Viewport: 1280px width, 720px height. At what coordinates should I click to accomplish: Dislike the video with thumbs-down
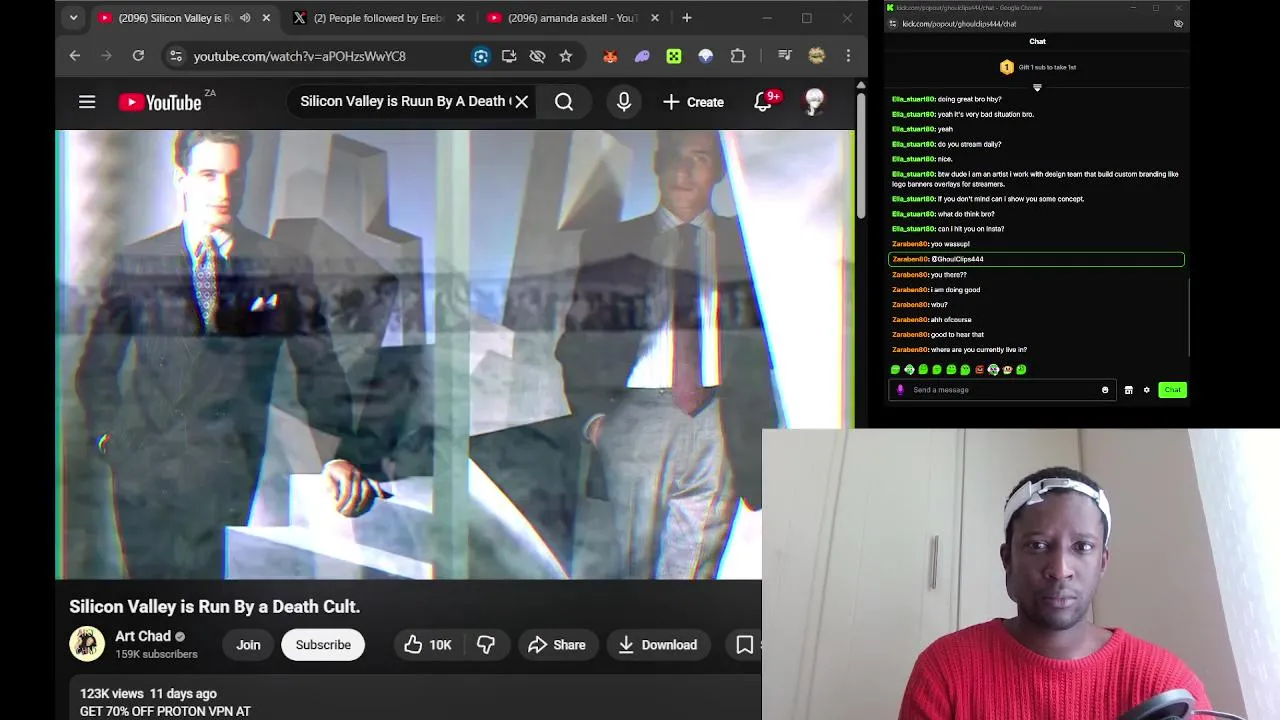(486, 645)
